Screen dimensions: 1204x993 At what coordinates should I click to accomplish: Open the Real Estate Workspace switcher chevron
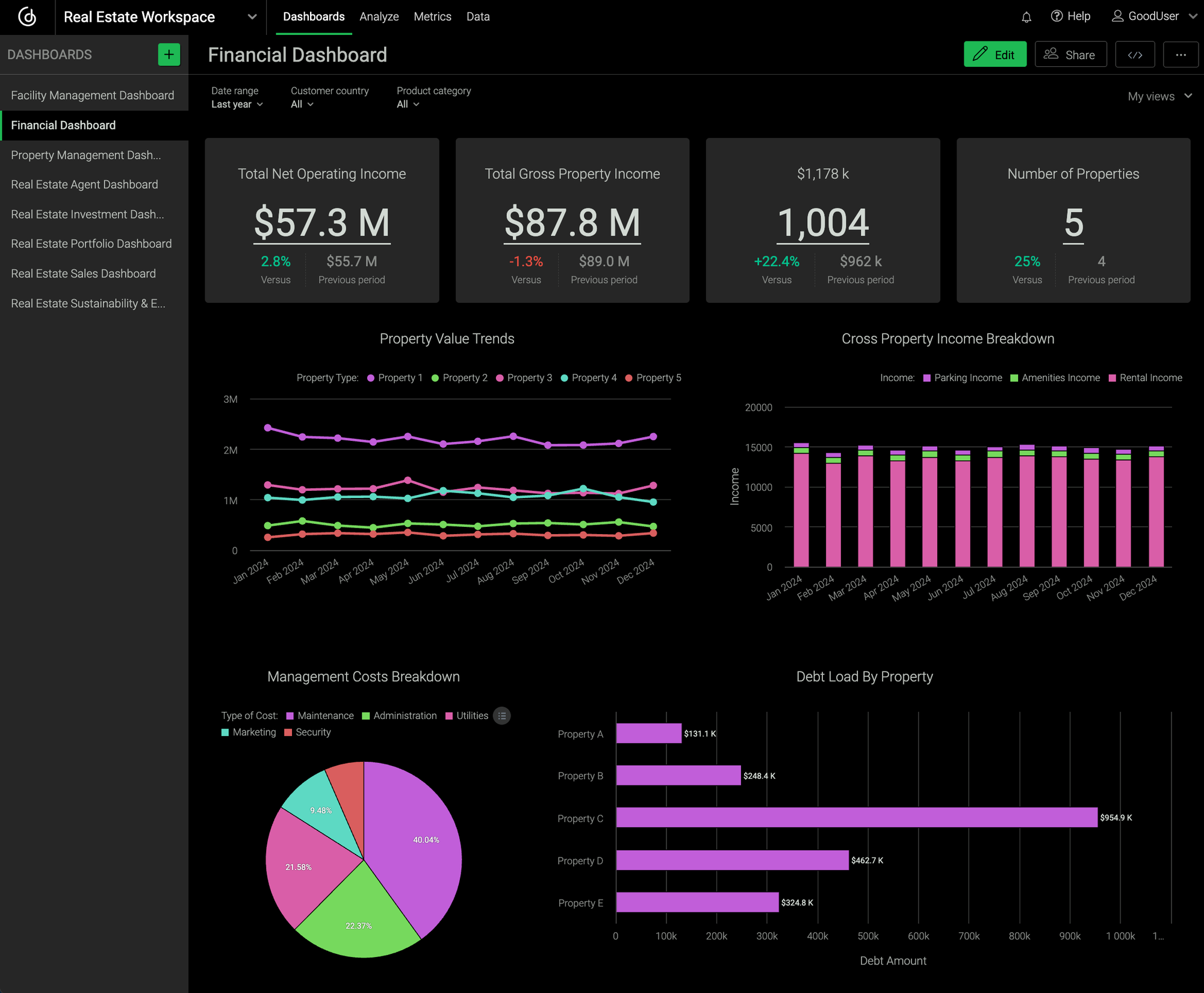252,17
